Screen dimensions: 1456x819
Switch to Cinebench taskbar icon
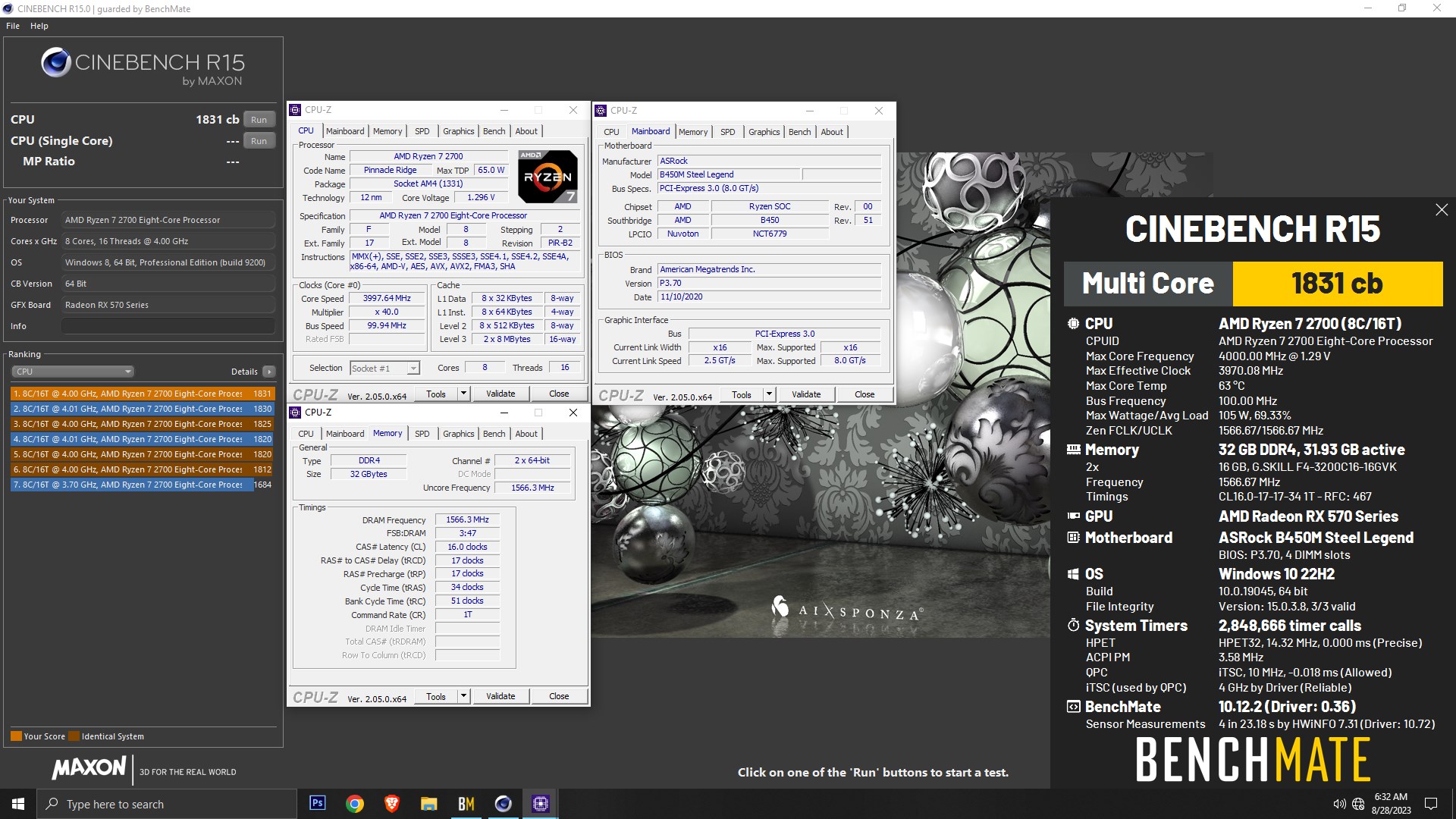(x=503, y=803)
